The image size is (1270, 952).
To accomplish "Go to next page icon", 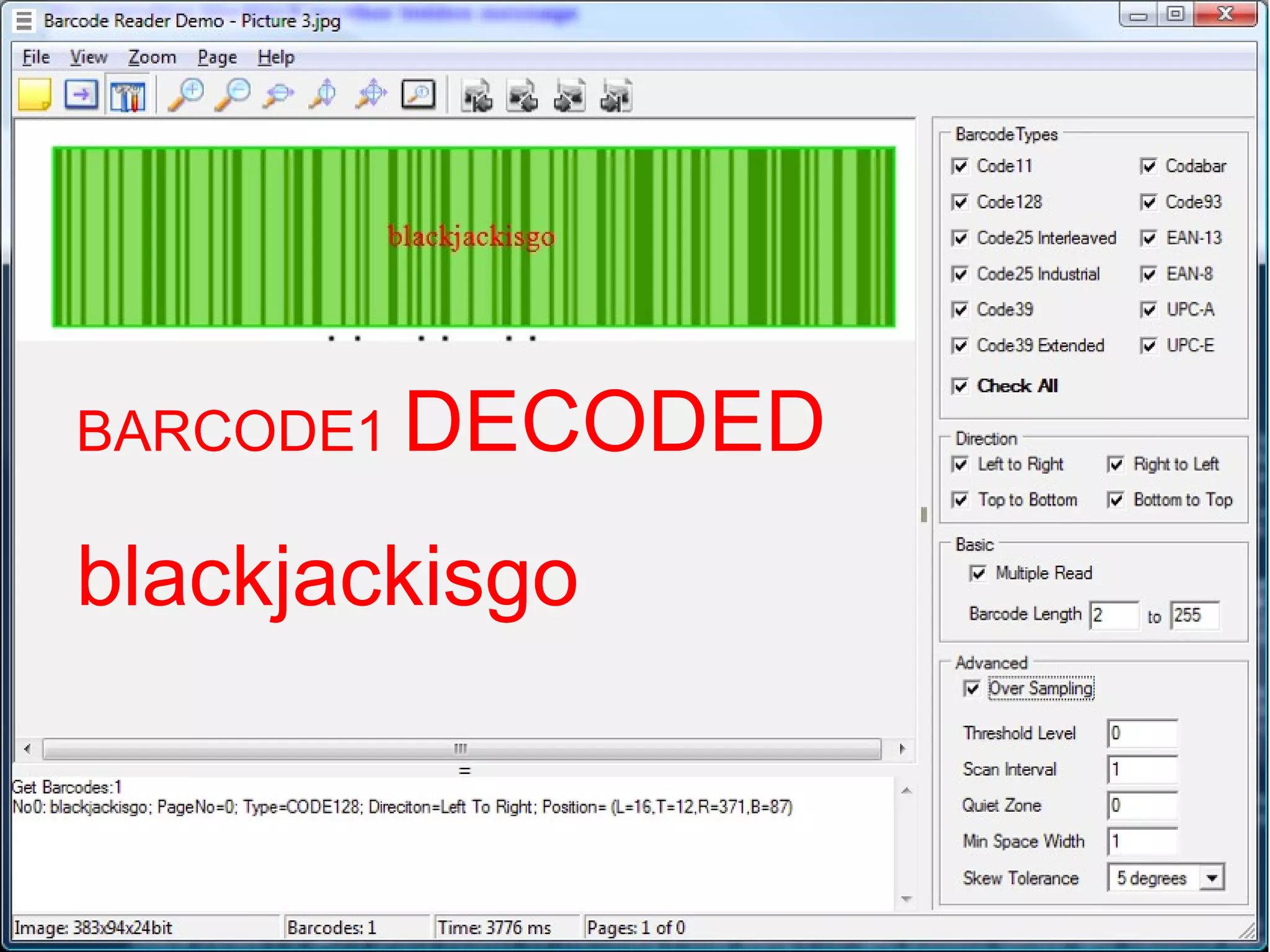I will click(x=569, y=96).
